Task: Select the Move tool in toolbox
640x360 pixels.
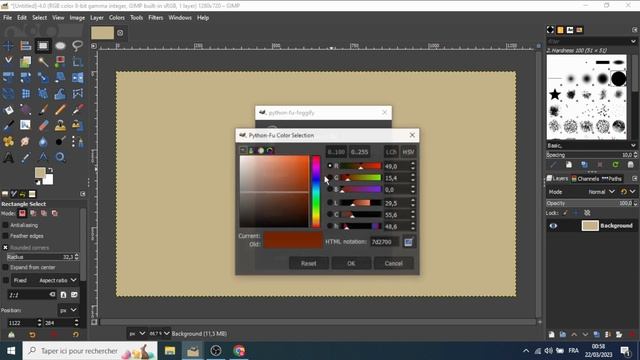Action: point(8,46)
